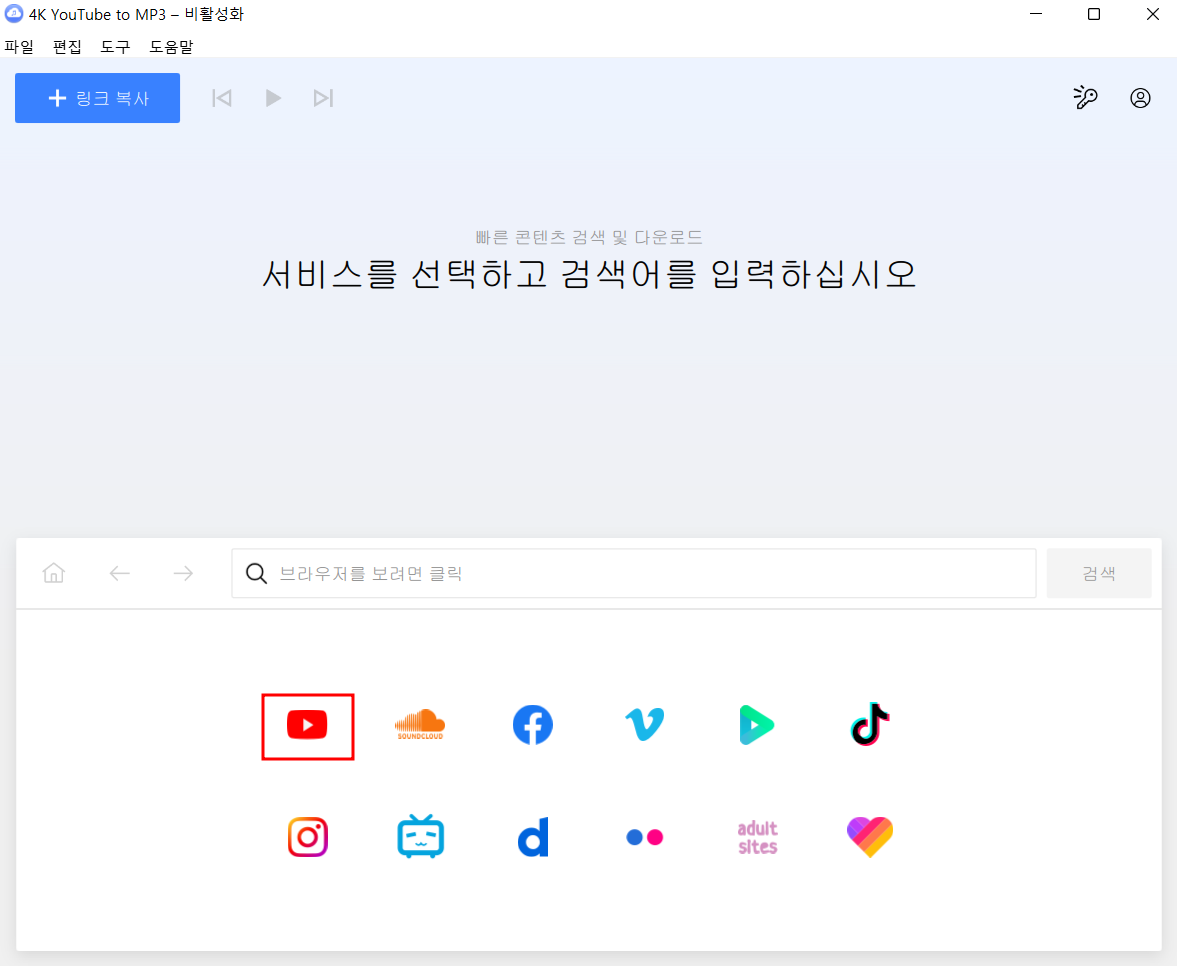This screenshot has height=966, width=1177.
Task: Select the green play-arrow service icon
Action: pyautogui.click(x=757, y=725)
